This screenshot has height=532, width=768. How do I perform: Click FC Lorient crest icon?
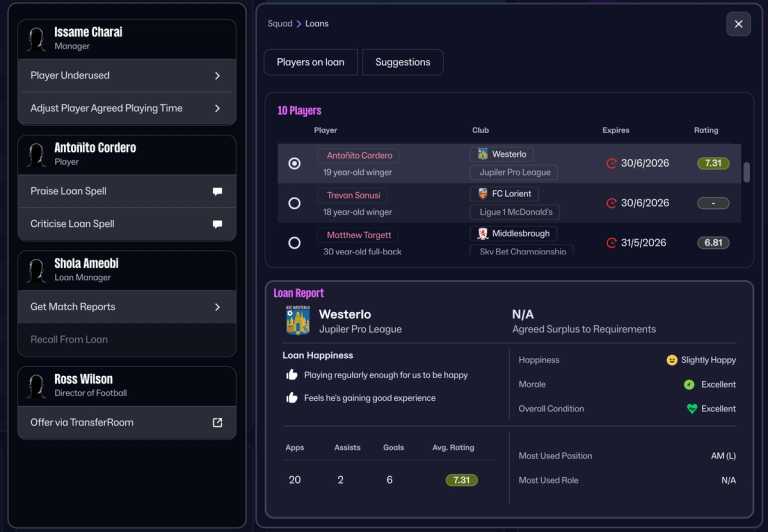click(x=483, y=193)
